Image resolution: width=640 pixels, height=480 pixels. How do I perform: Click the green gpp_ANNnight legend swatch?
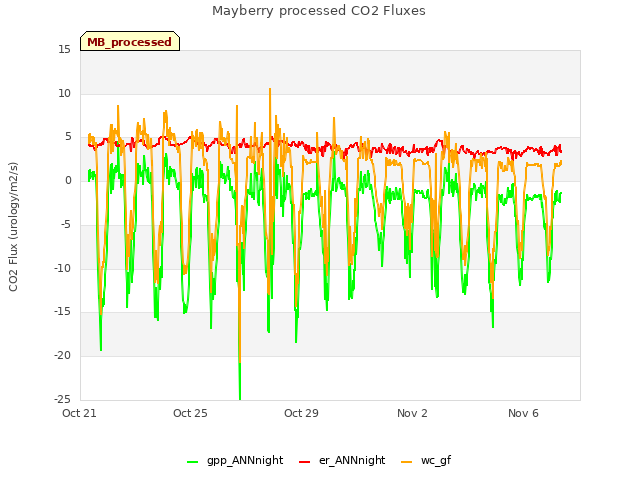[193, 462]
